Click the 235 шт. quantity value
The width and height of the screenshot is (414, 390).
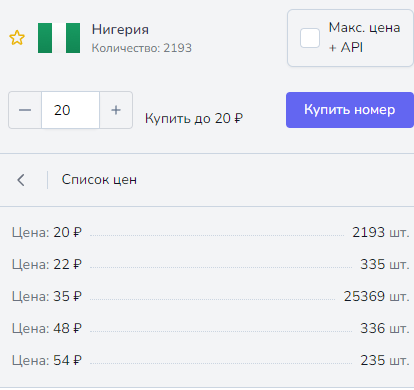(x=385, y=360)
